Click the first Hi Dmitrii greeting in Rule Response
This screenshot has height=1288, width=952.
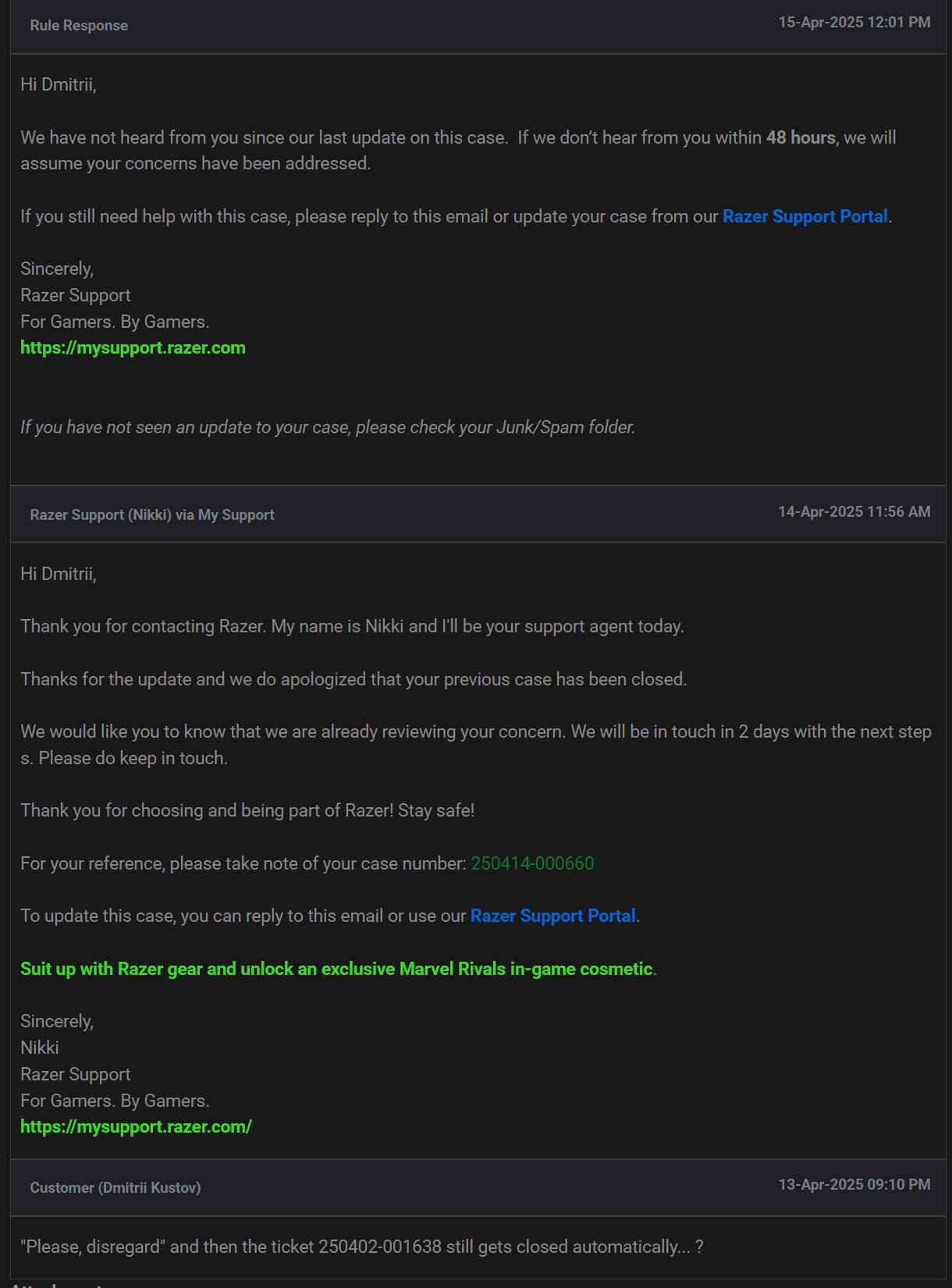click(59, 84)
